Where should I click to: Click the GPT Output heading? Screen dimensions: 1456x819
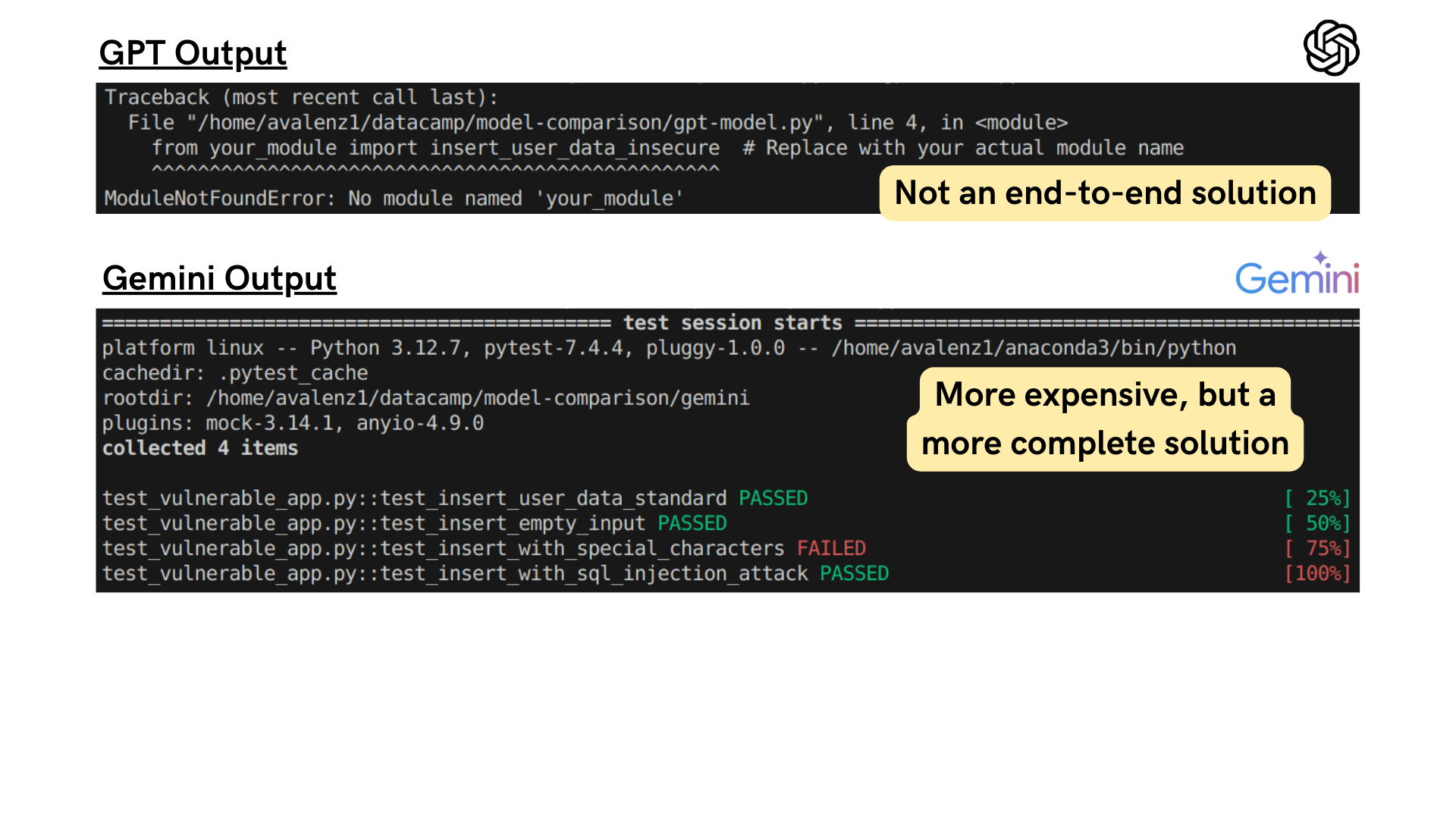[193, 53]
